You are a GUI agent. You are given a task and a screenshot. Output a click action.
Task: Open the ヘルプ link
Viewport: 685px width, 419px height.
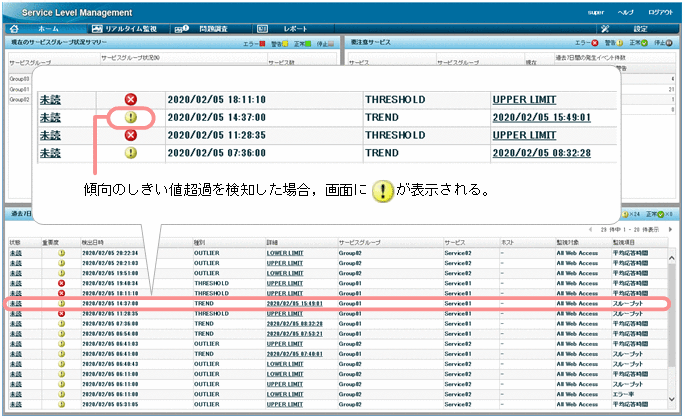626,10
